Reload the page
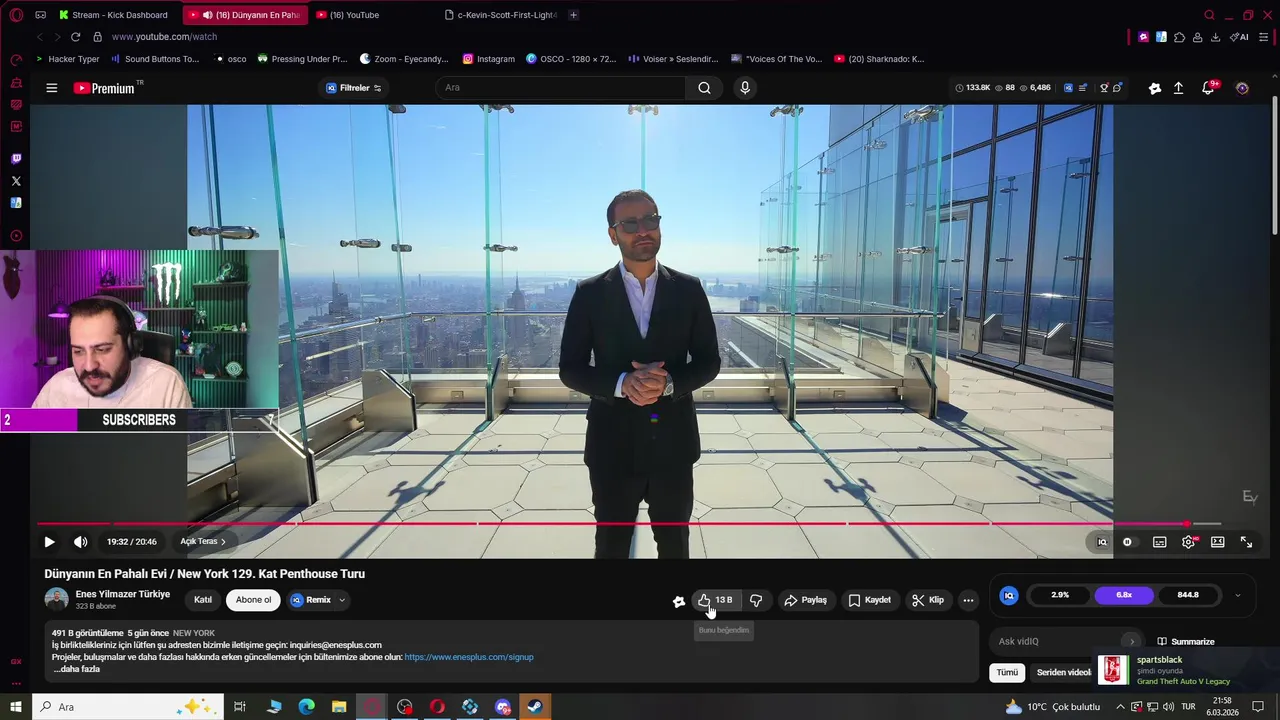 click(75, 37)
